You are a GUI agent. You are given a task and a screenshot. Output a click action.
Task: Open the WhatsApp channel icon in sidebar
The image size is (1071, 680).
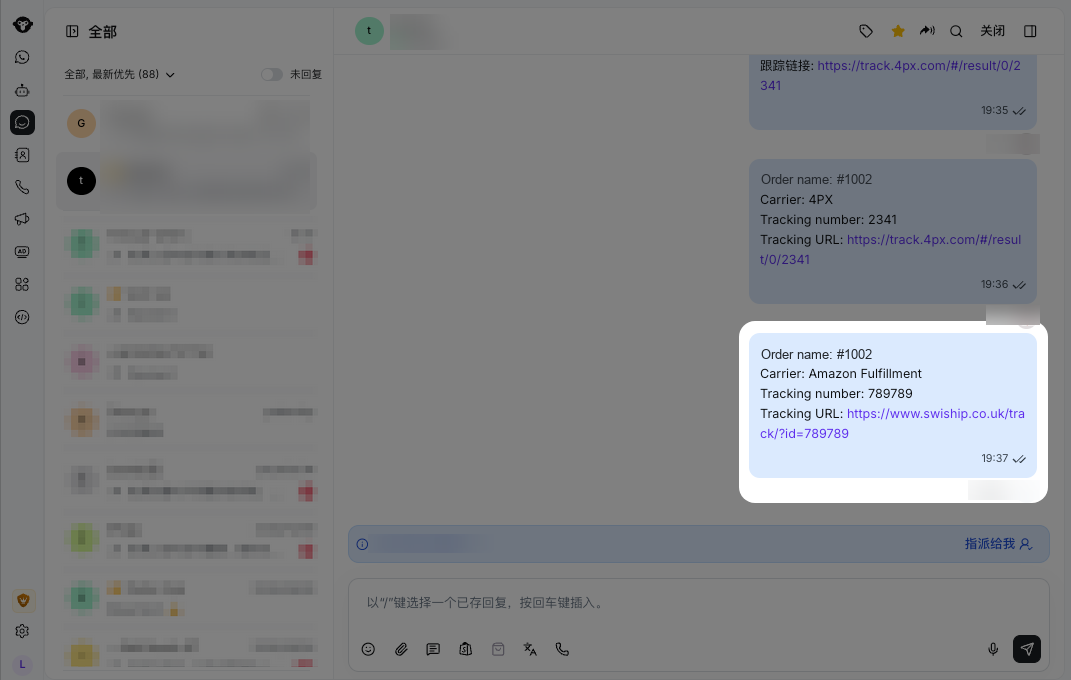22,57
